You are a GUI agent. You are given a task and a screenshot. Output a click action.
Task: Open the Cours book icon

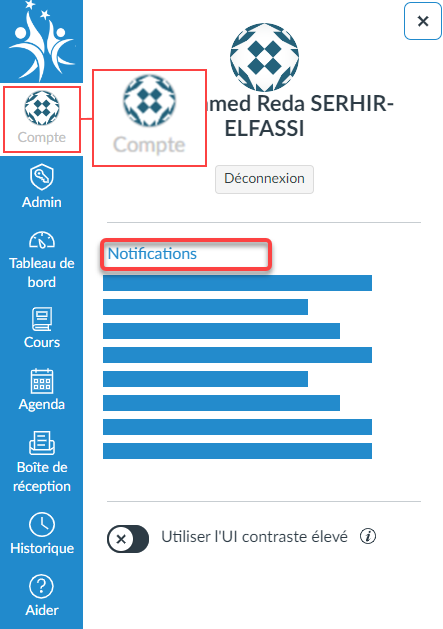click(42, 319)
